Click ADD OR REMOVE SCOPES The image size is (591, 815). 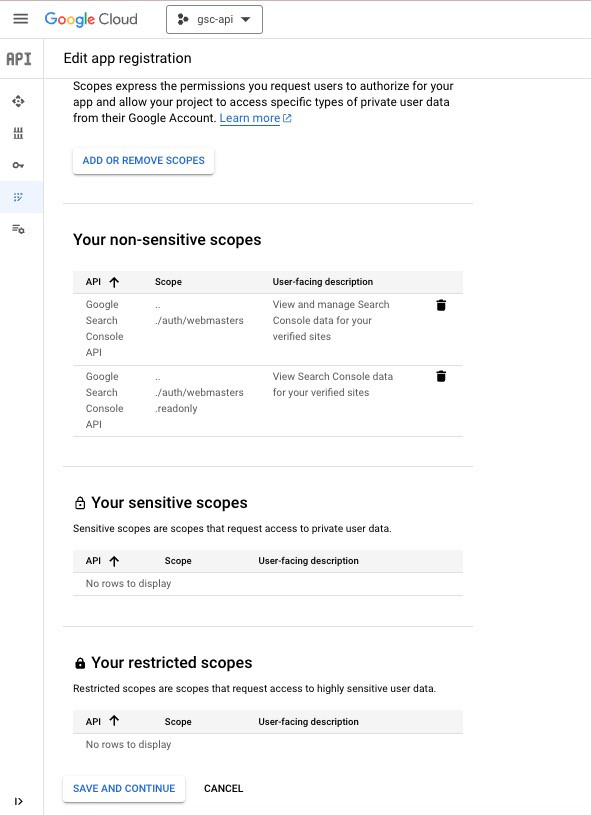coord(143,160)
